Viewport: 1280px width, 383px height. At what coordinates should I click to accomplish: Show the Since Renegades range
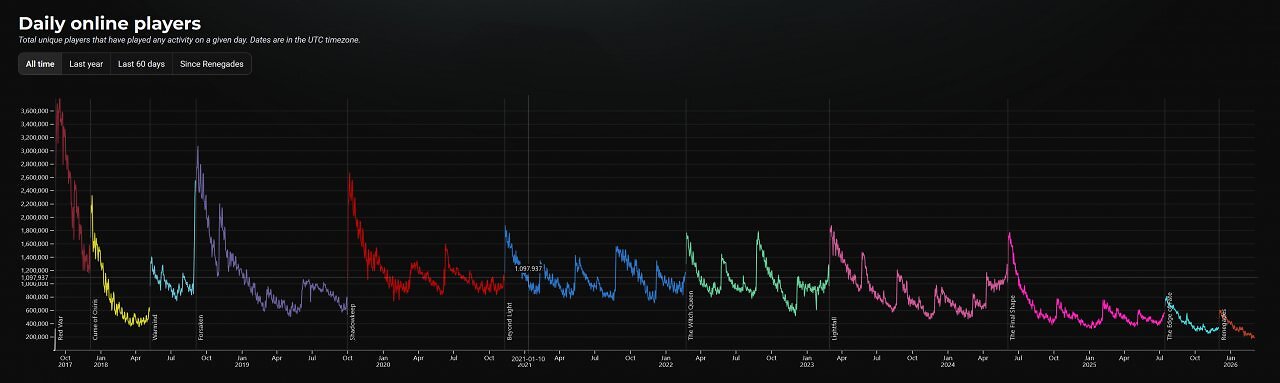pyautogui.click(x=212, y=64)
